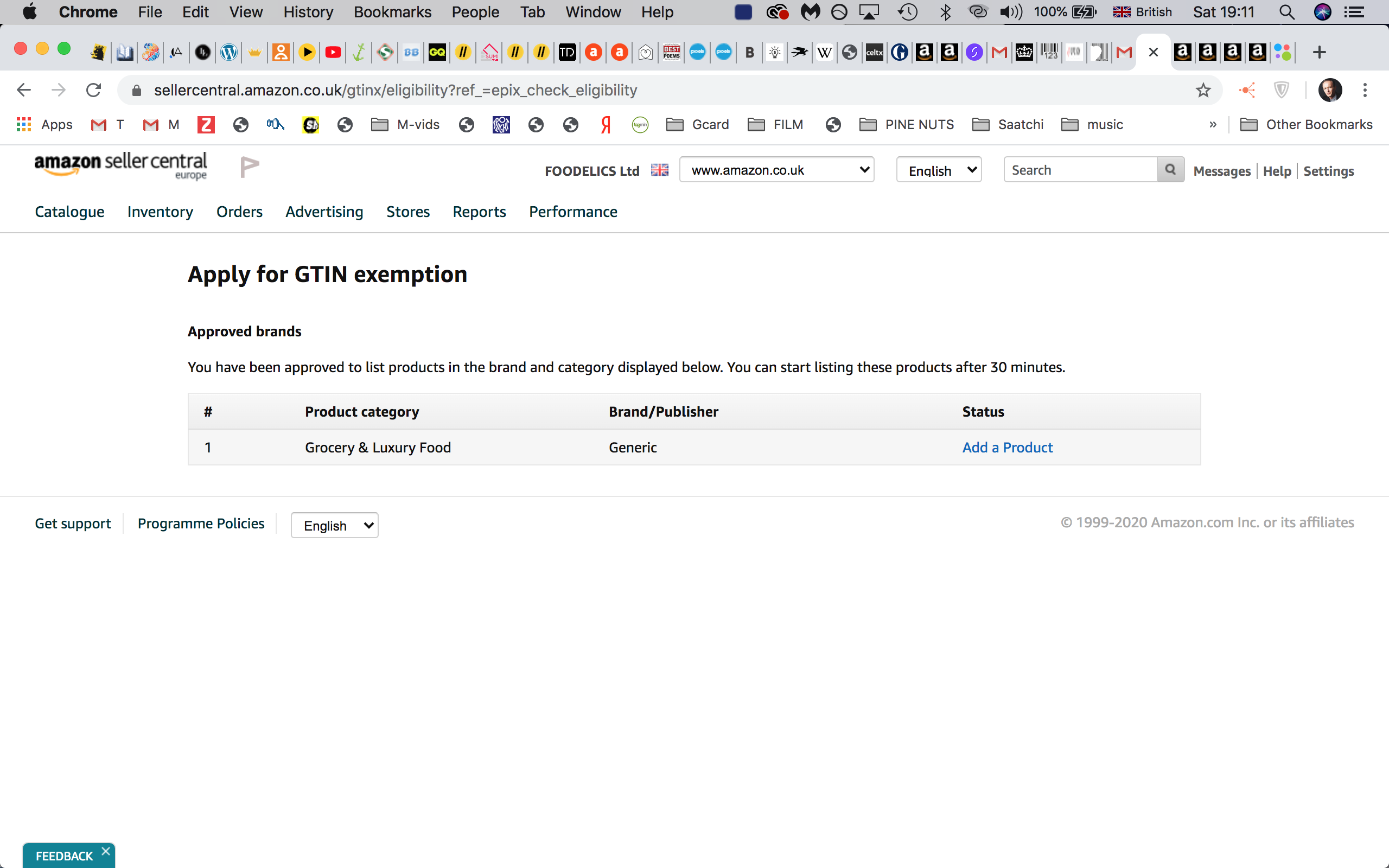View site info via the padlock icon
Image resolution: width=1389 pixels, height=868 pixels.
[137, 90]
